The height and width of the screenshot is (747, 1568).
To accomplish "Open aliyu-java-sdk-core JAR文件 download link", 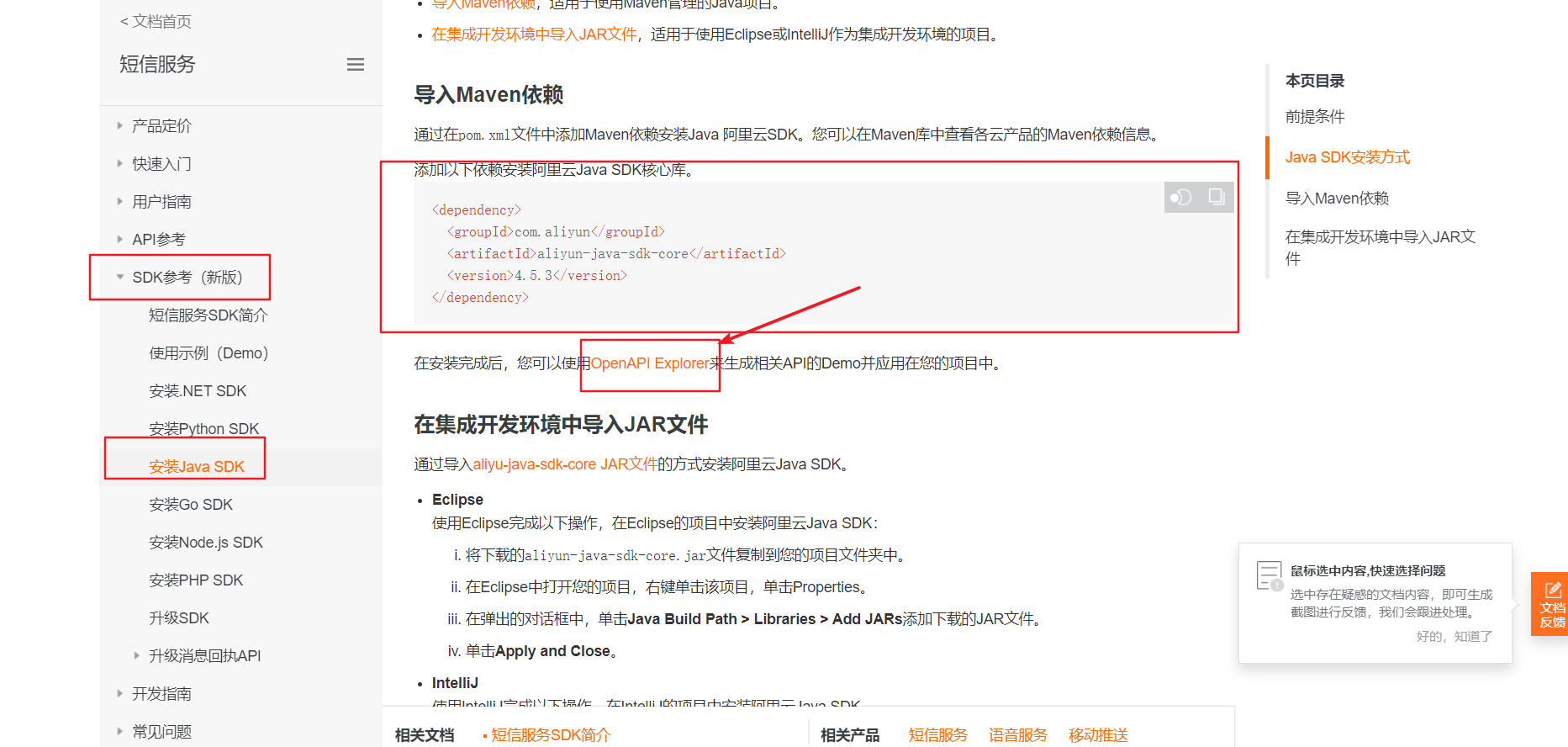I will point(565,464).
